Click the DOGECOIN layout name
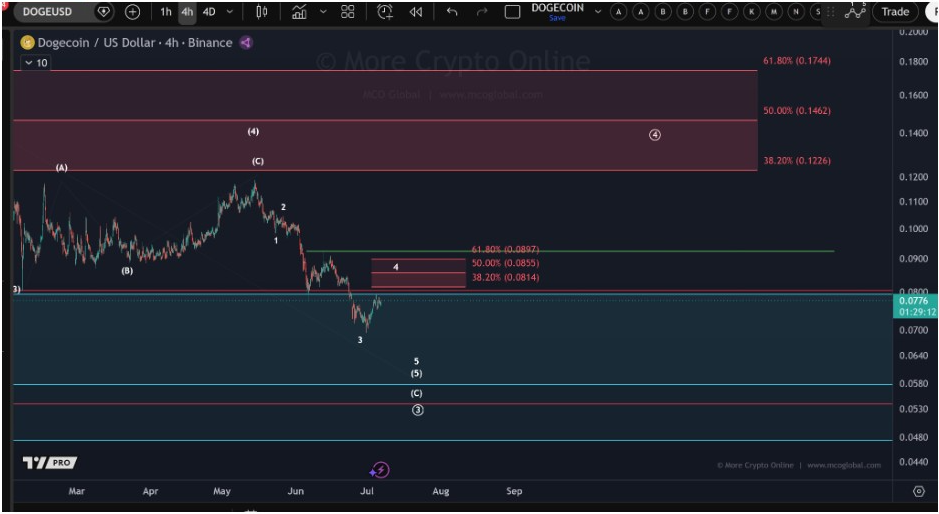The width and height of the screenshot is (939, 514). coord(558,8)
